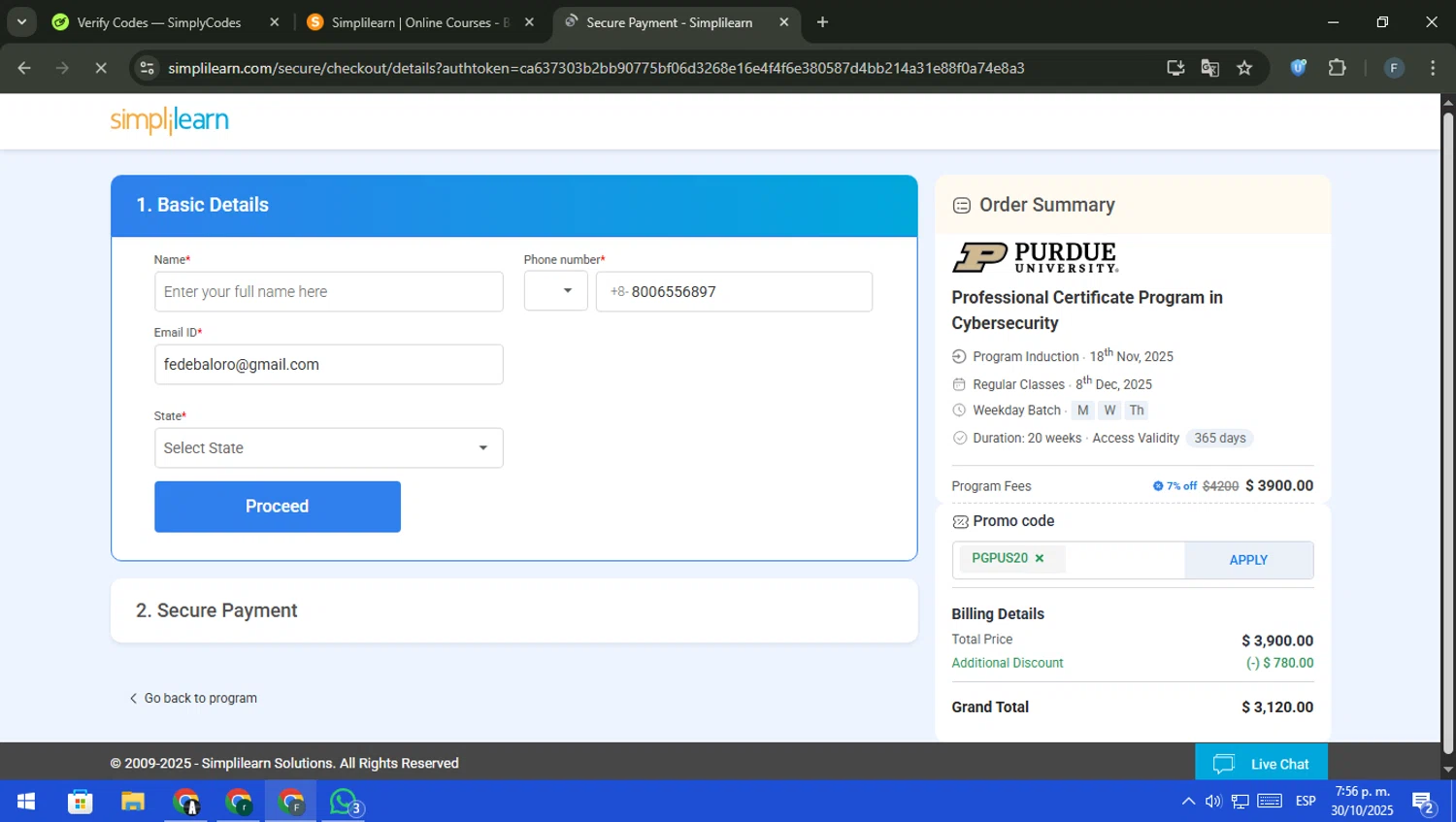Open File Explorer from taskbar
This screenshot has height=822, width=1456.
click(133, 802)
